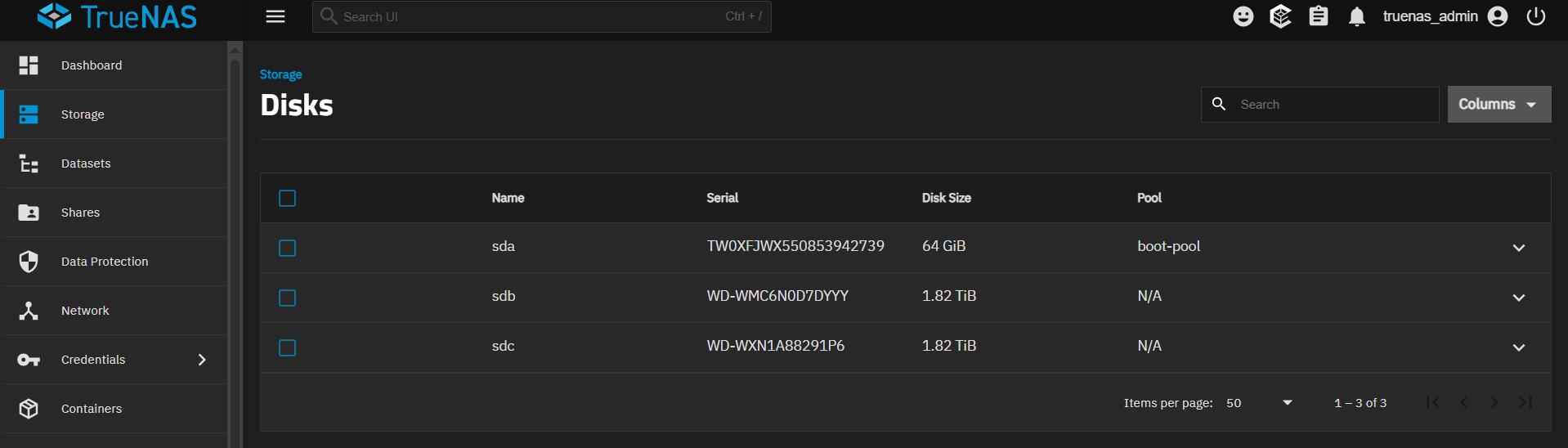The image size is (1568, 448).
Task: Click the TrueNAS logo
Action: tap(117, 16)
